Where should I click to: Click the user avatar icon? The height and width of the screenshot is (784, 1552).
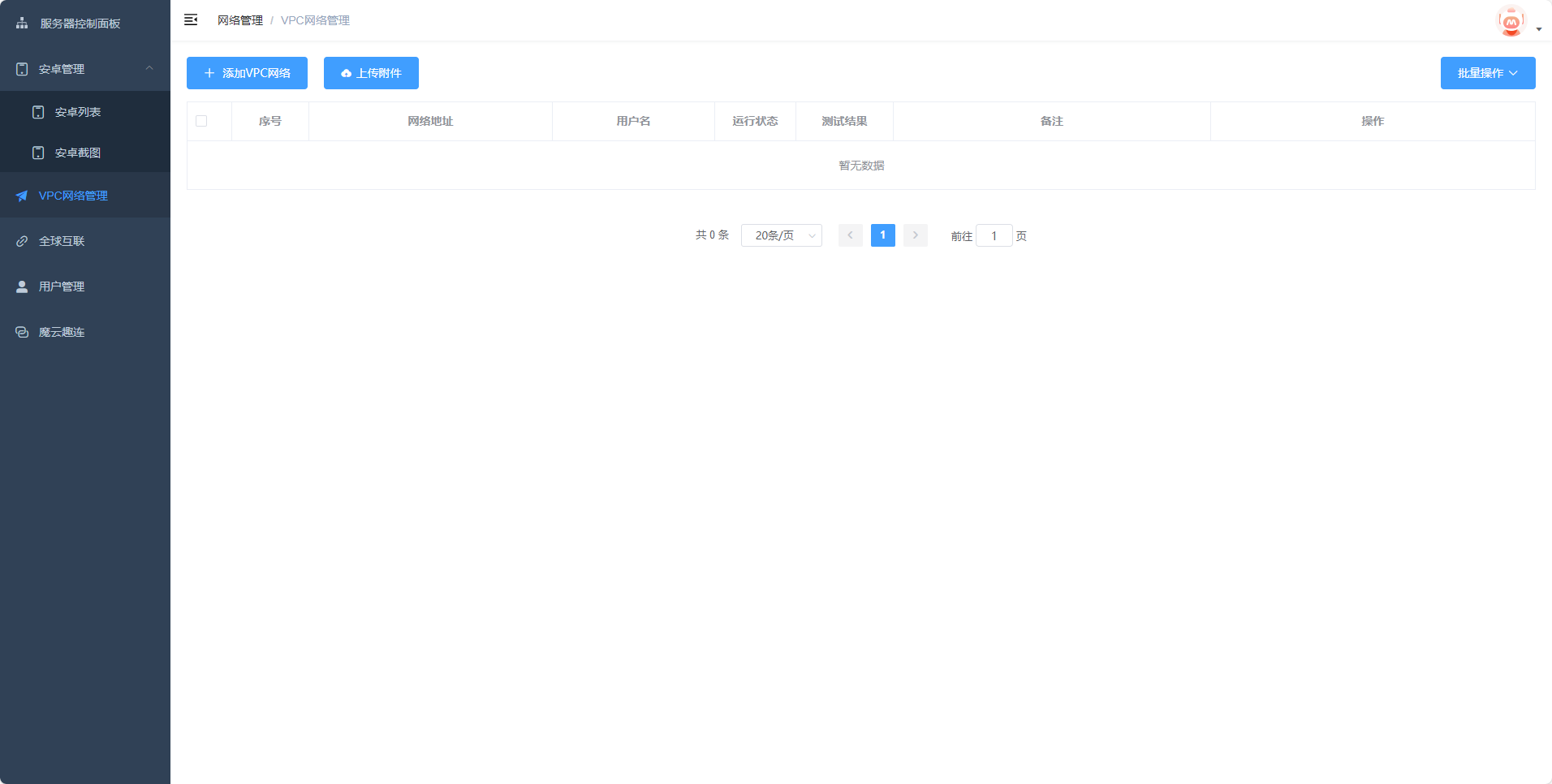(1511, 22)
